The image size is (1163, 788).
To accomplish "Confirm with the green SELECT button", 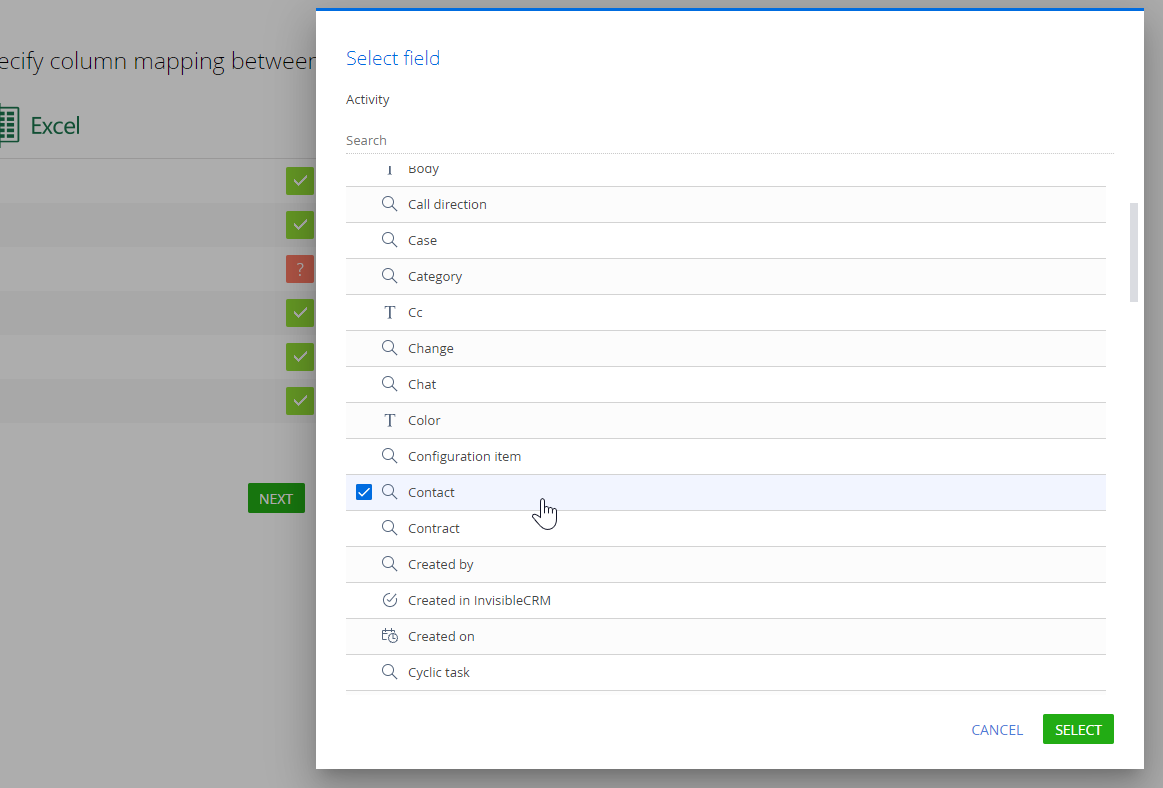I will pyautogui.click(x=1078, y=729).
